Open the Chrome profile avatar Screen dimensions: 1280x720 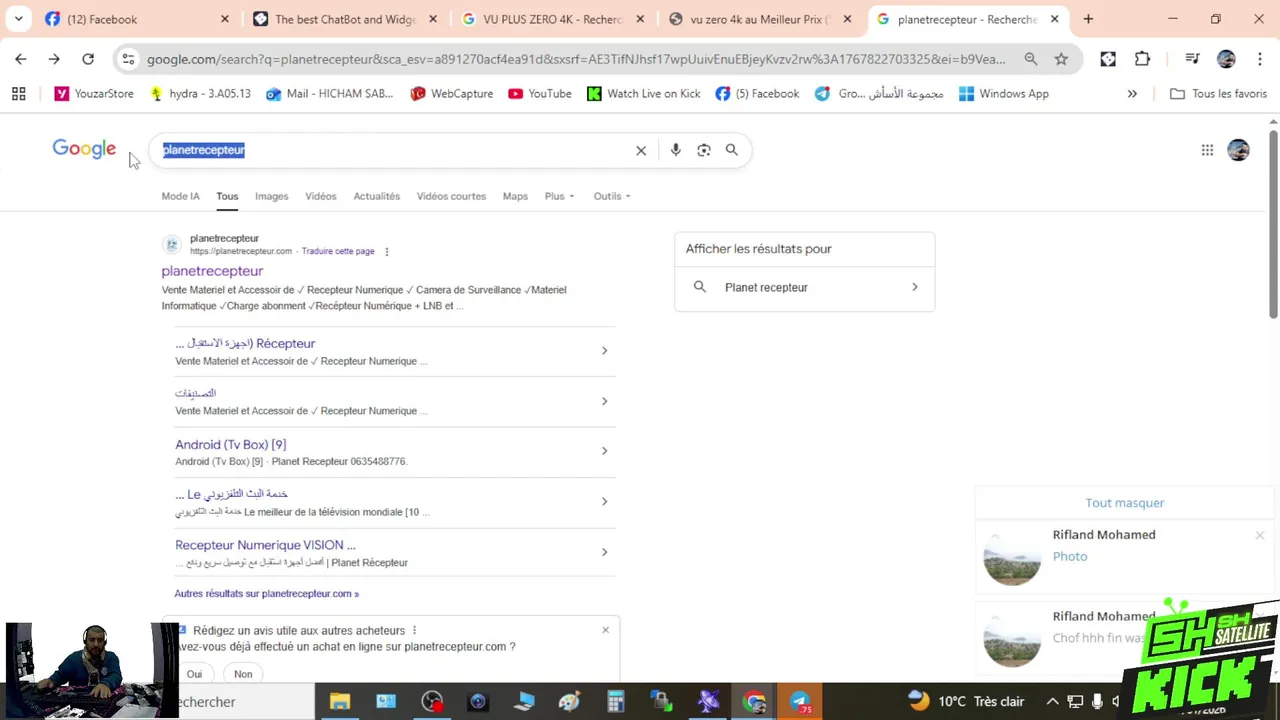click(x=1226, y=59)
